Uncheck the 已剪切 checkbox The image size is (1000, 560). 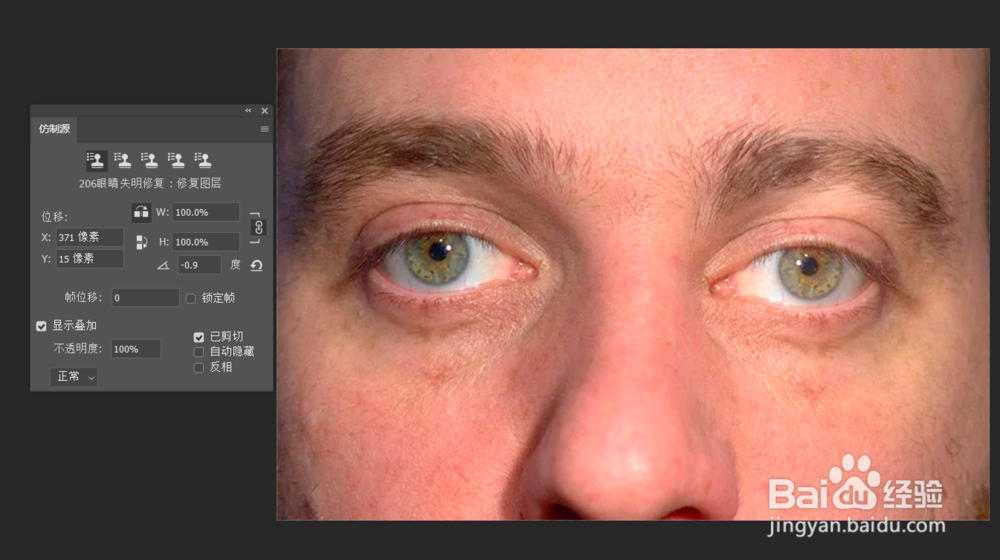click(x=199, y=337)
